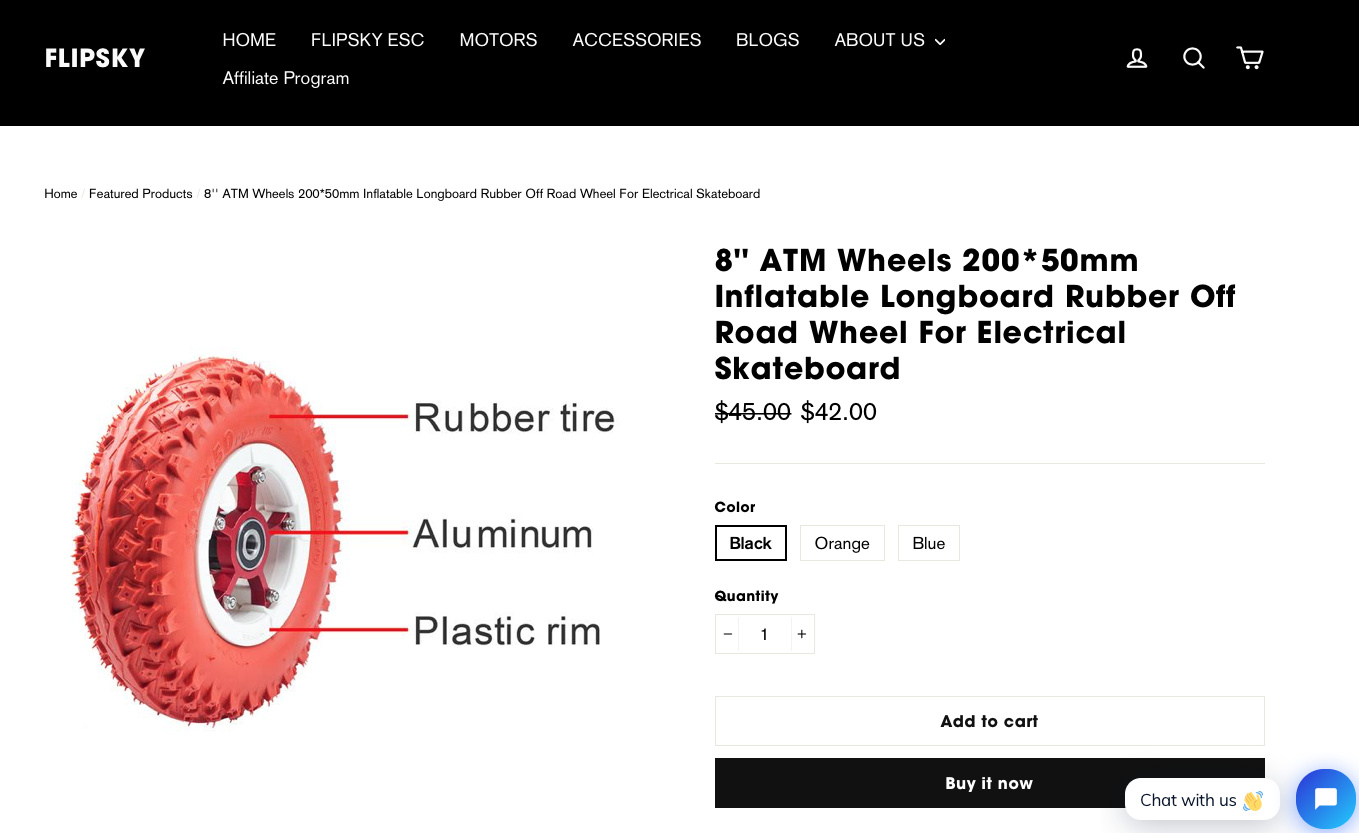Open the shopping cart icon

click(x=1250, y=58)
